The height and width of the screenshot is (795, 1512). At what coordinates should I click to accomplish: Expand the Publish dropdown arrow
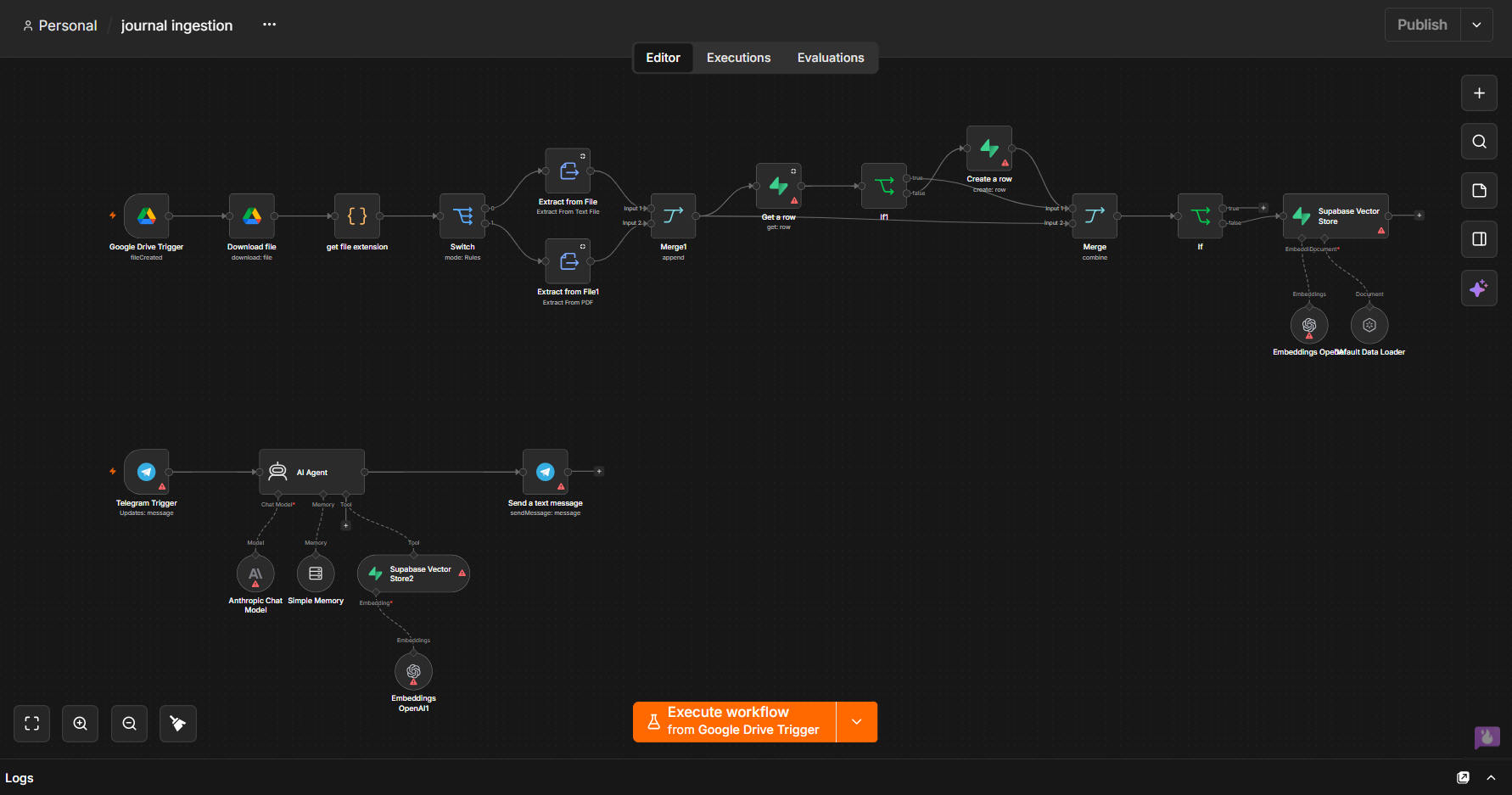(1477, 25)
